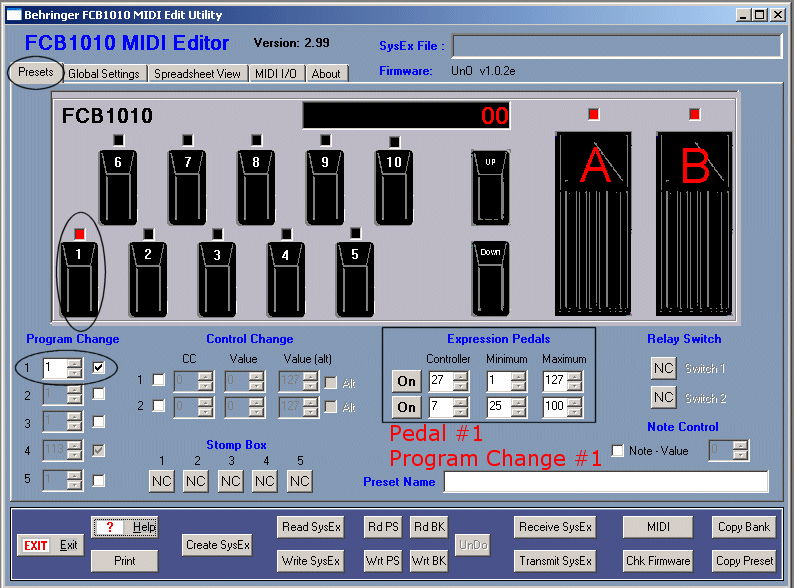Increase pedal A minimum value
This screenshot has width=794, height=588.
pyautogui.click(x=518, y=376)
